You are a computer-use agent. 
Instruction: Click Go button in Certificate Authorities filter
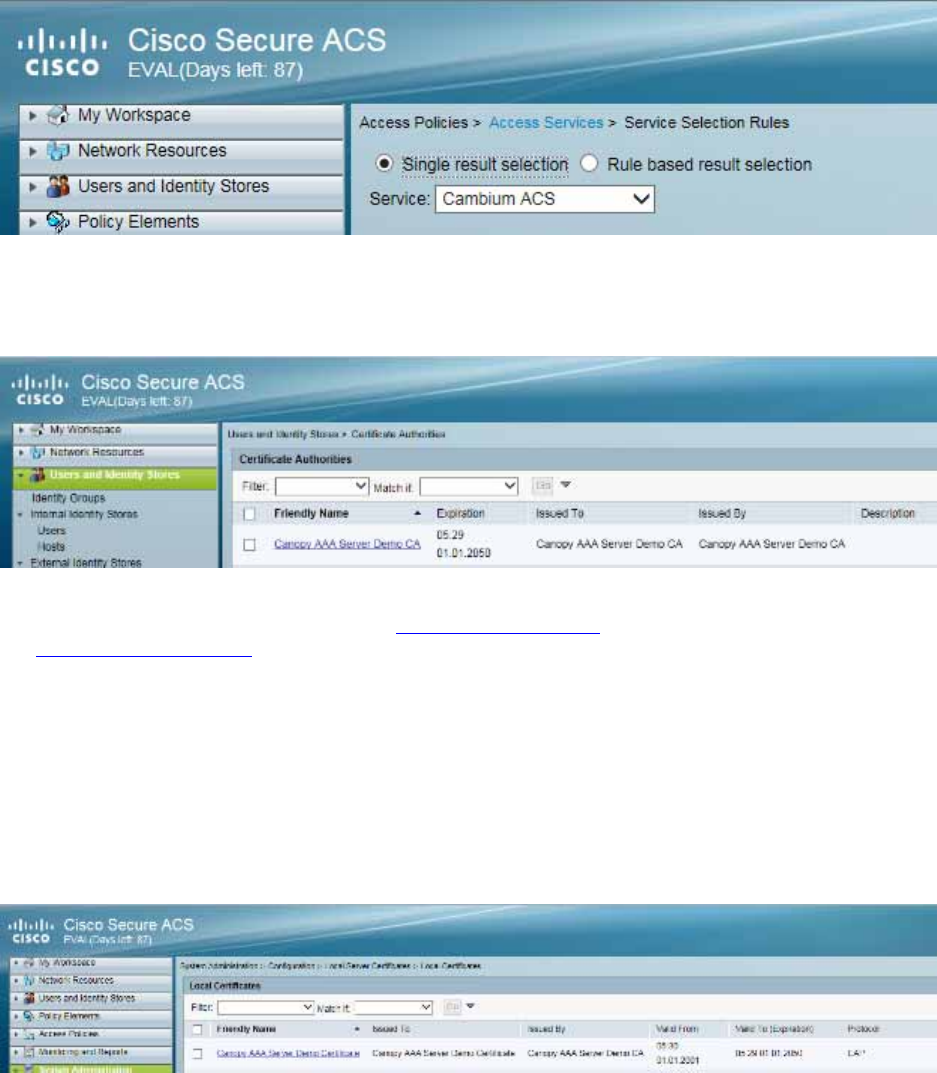click(543, 485)
